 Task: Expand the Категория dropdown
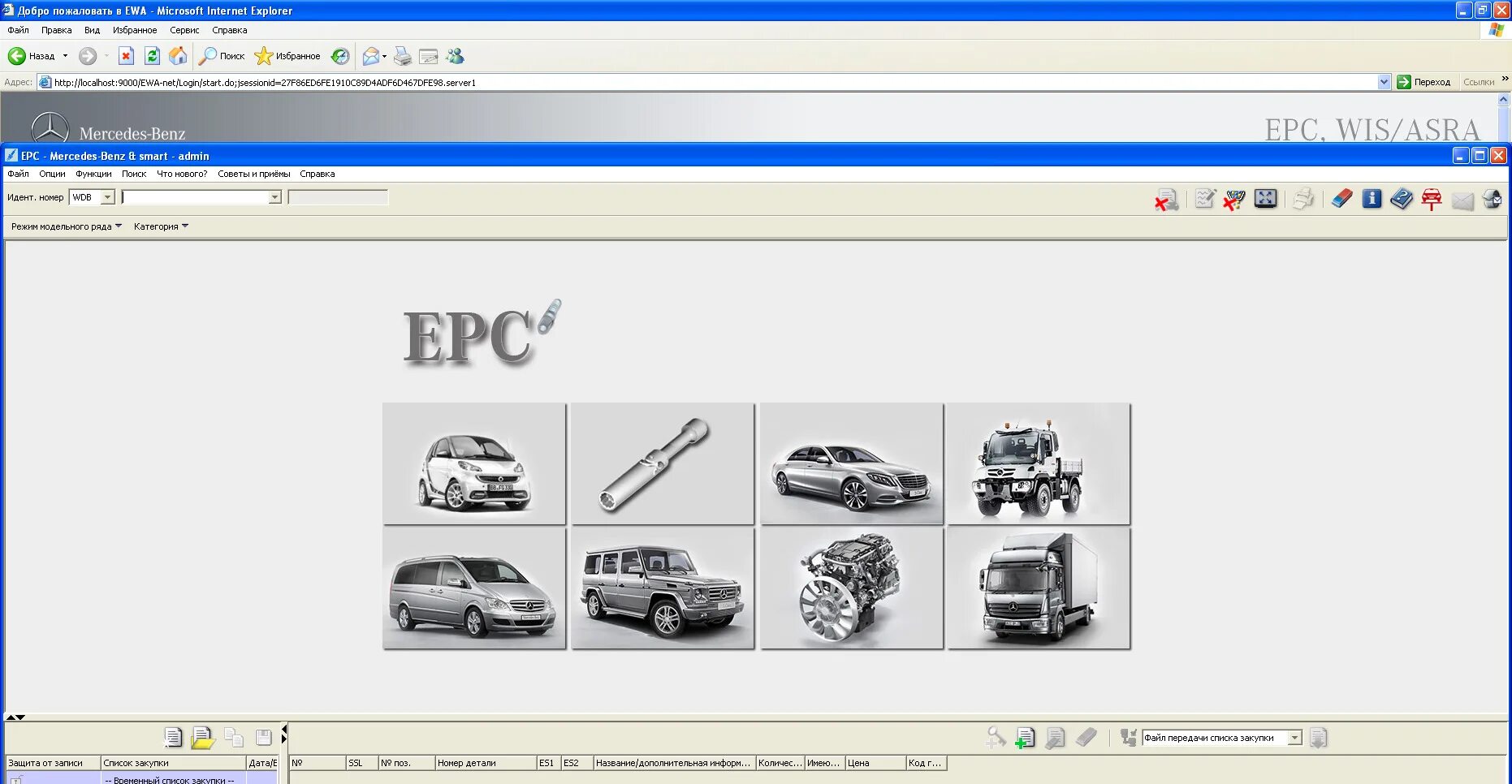pyautogui.click(x=161, y=226)
